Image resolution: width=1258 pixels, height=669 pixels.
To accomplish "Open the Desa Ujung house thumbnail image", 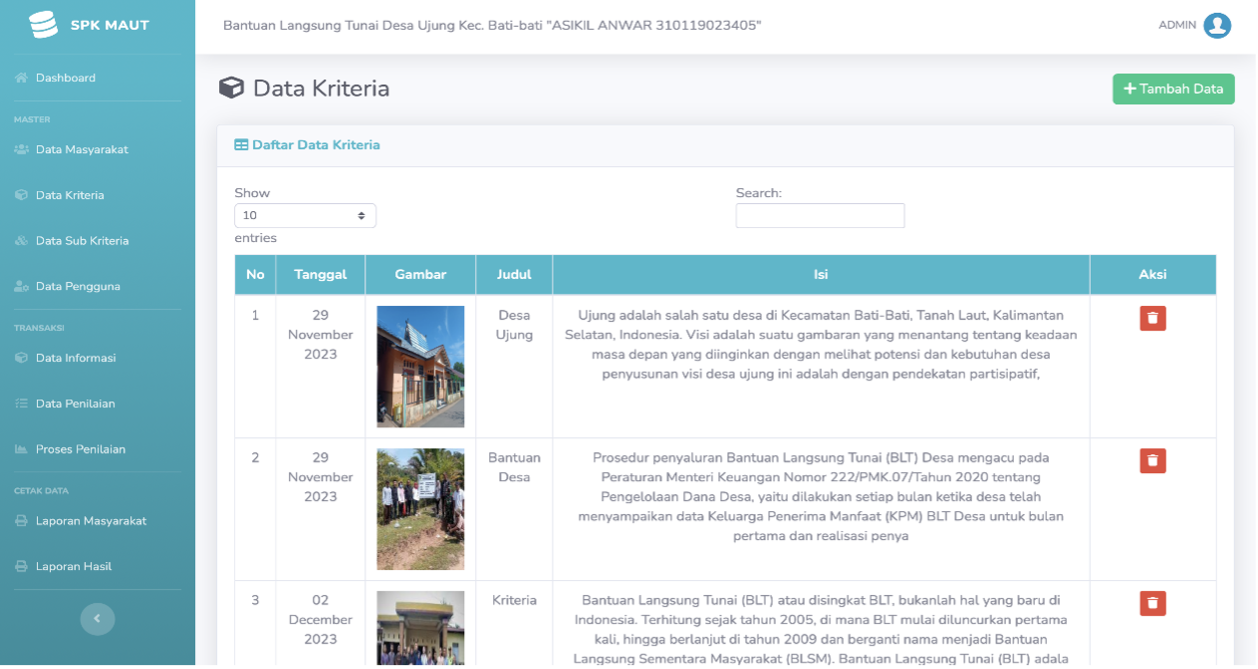I will [x=420, y=366].
